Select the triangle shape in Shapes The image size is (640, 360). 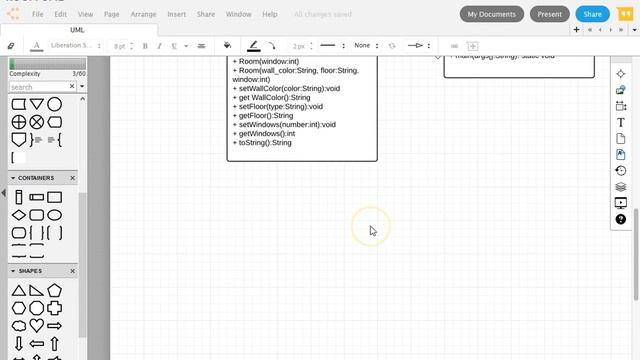[18, 290]
